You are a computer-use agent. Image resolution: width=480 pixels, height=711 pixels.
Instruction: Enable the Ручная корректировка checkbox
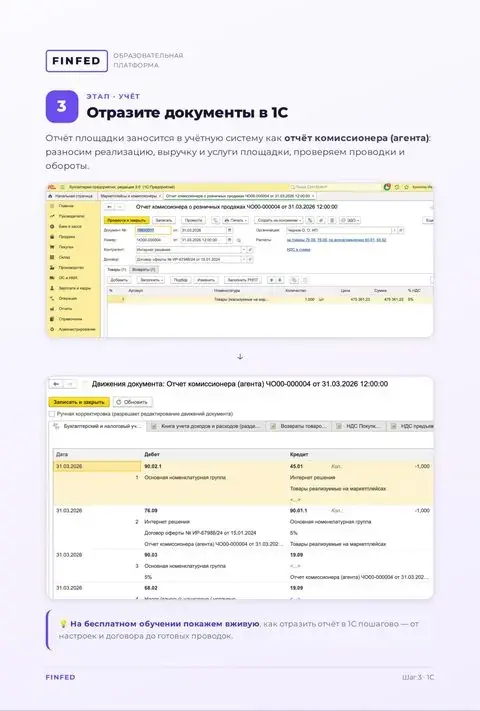pyautogui.click(x=52, y=414)
